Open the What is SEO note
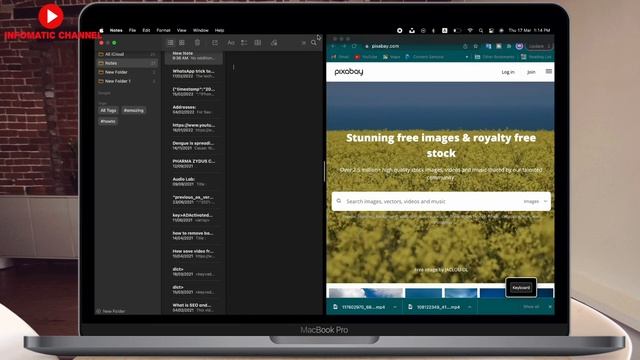Screen dimensions: 640x360 tap(193, 307)
